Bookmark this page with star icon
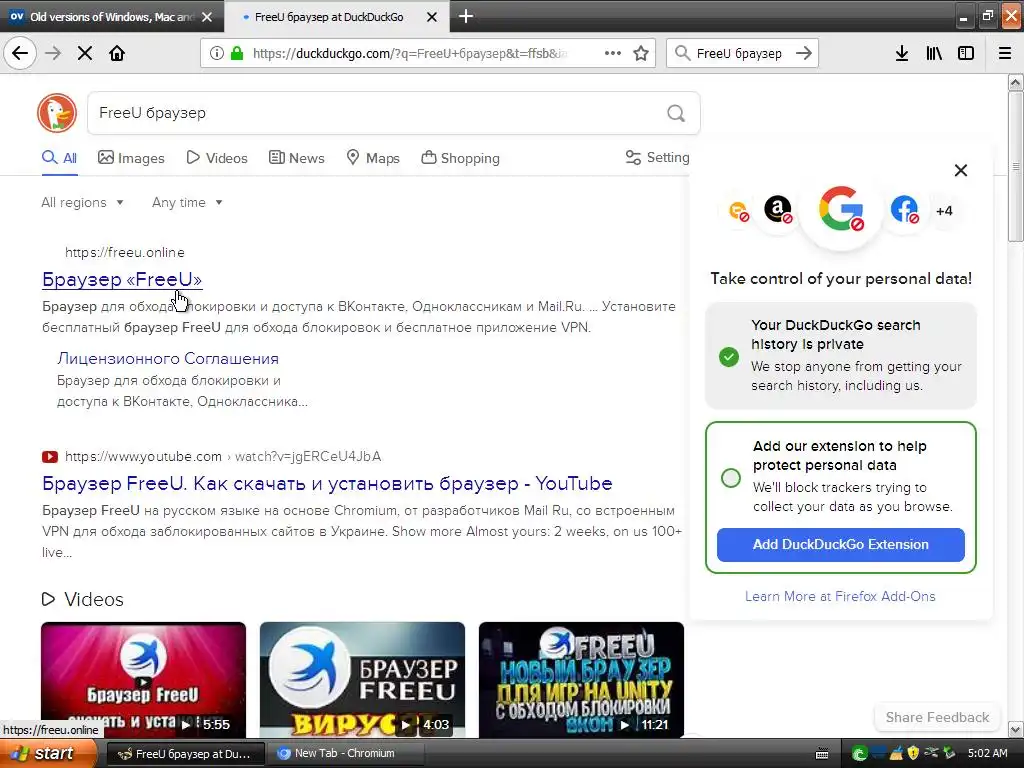This screenshot has width=1024, height=768. pyautogui.click(x=641, y=53)
